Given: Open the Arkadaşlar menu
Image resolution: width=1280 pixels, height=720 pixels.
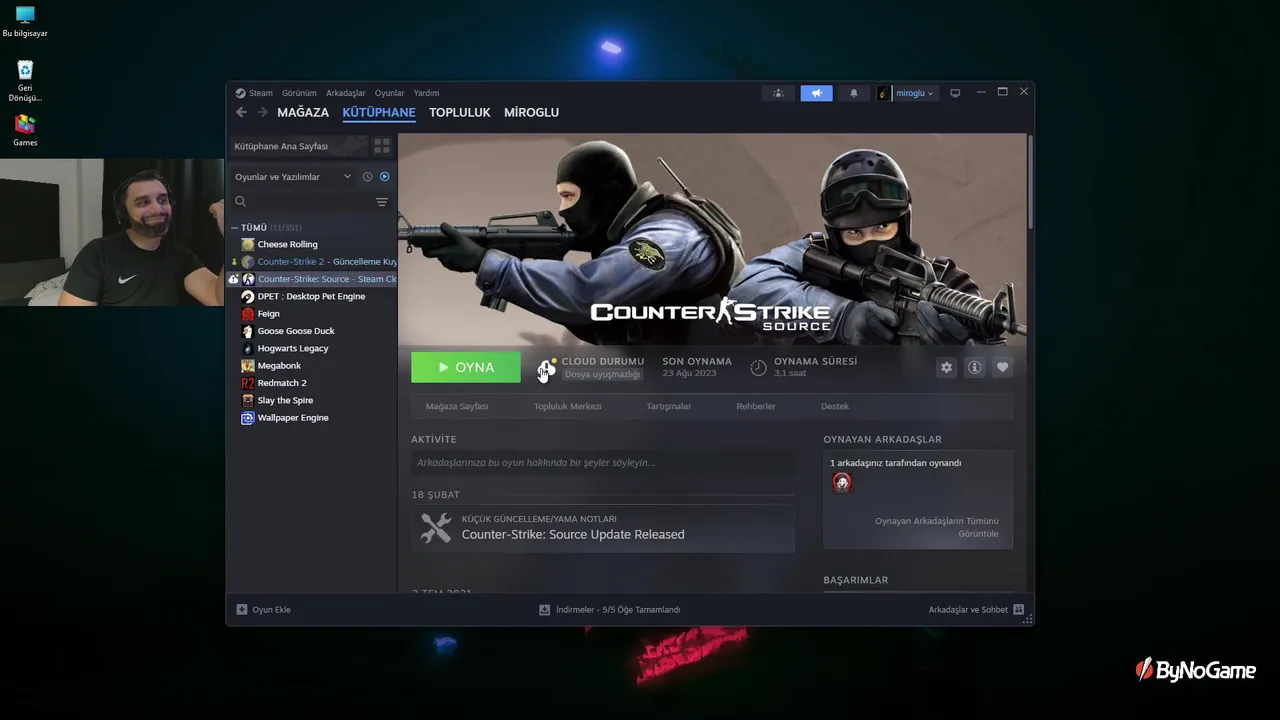Looking at the screenshot, I should (x=346, y=93).
